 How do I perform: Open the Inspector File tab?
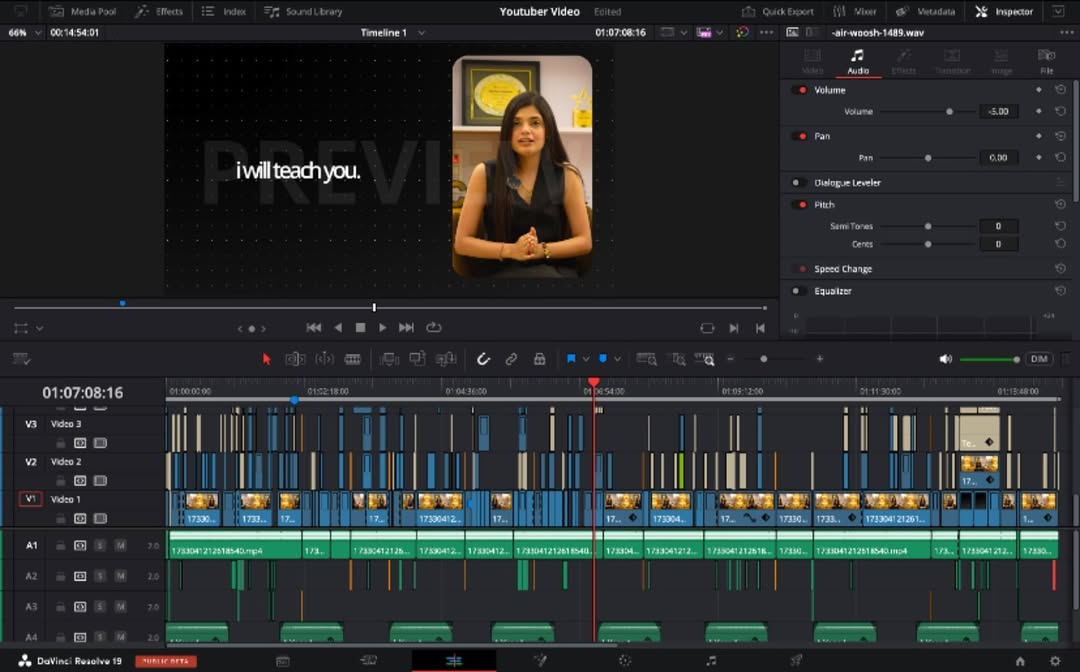pos(1046,60)
